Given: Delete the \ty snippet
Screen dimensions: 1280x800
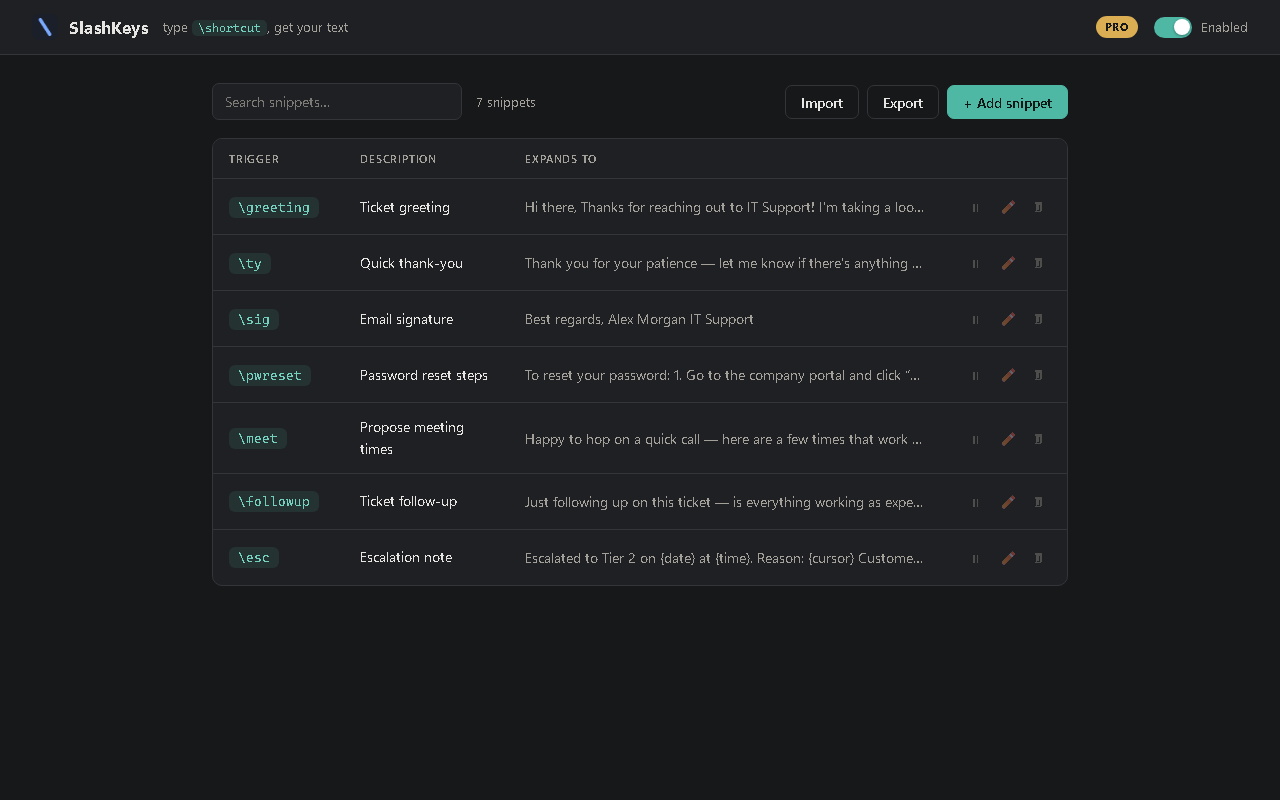Looking at the screenshot, I should coord(1038,263).
